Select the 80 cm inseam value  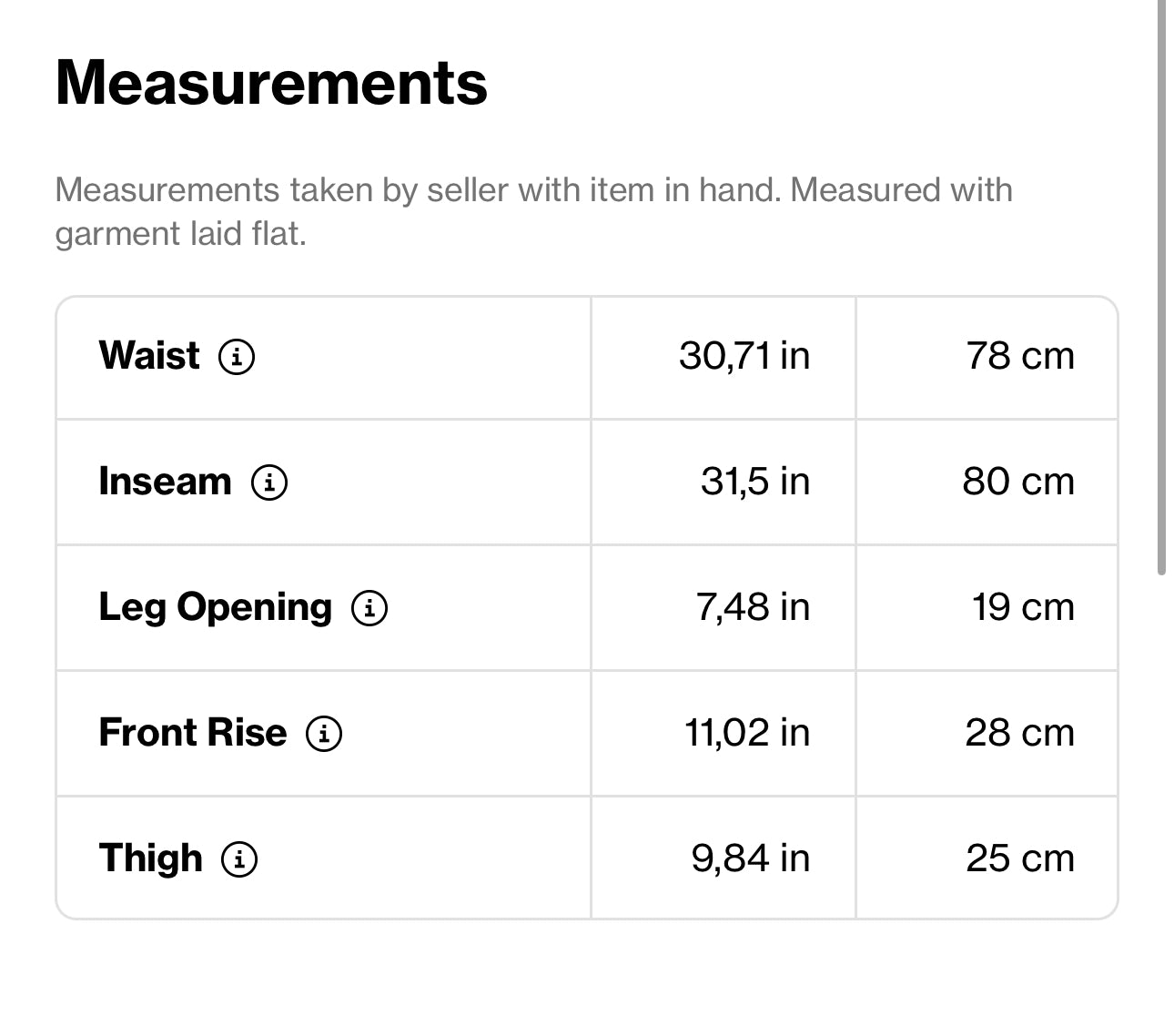1018,481
